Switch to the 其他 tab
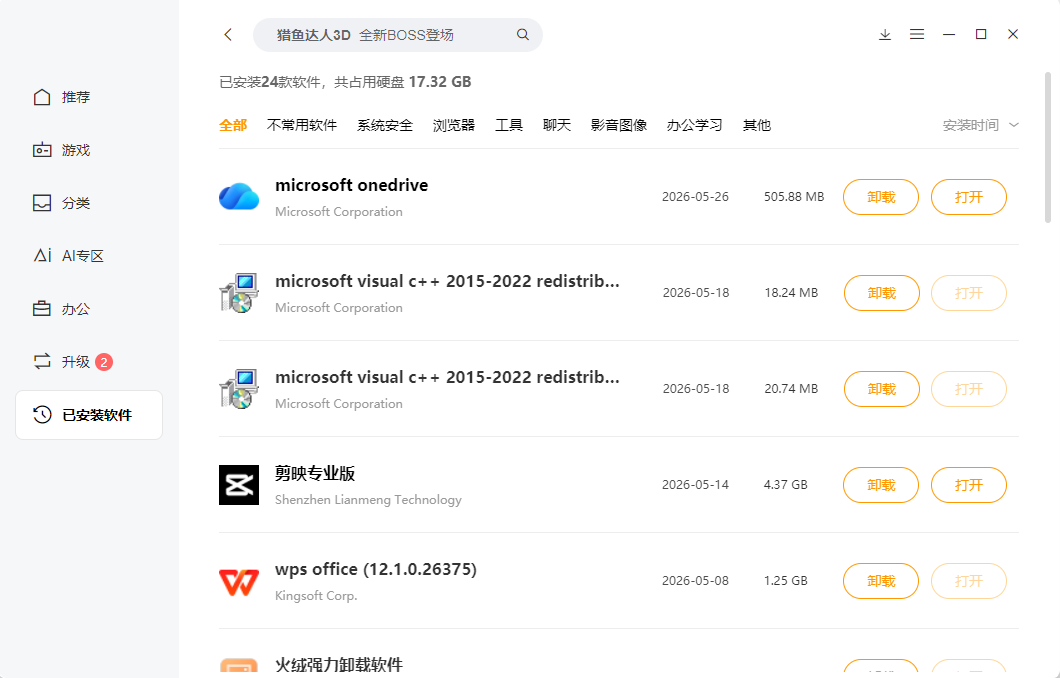This screenshot has width=1060, height=678. [756, 125]
